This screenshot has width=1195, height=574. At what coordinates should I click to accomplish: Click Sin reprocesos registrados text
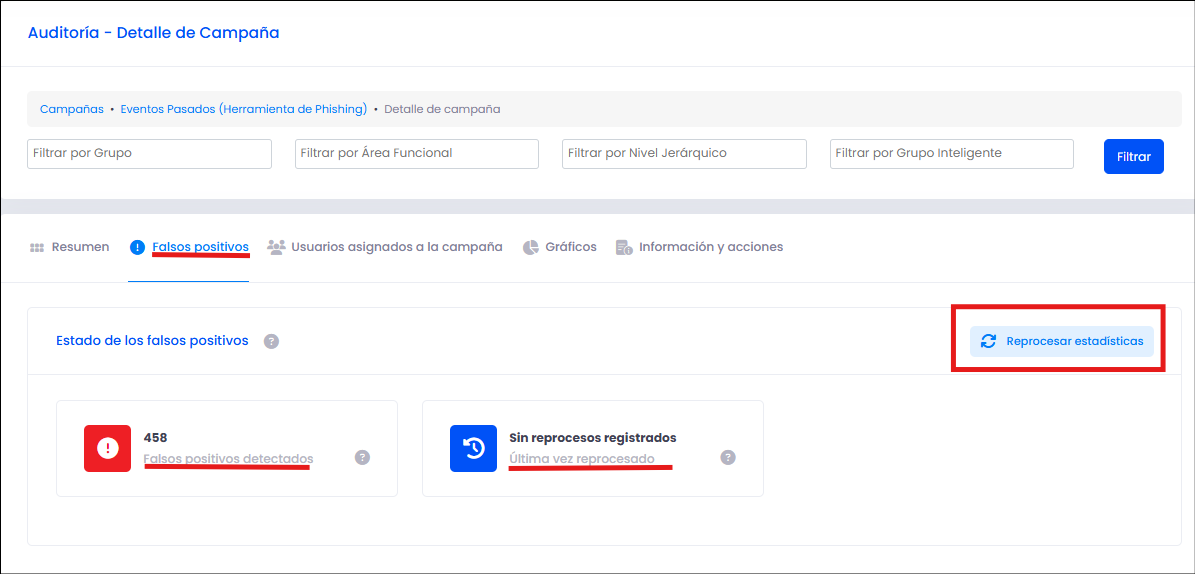pyautogui.click(x=593, y=438)
